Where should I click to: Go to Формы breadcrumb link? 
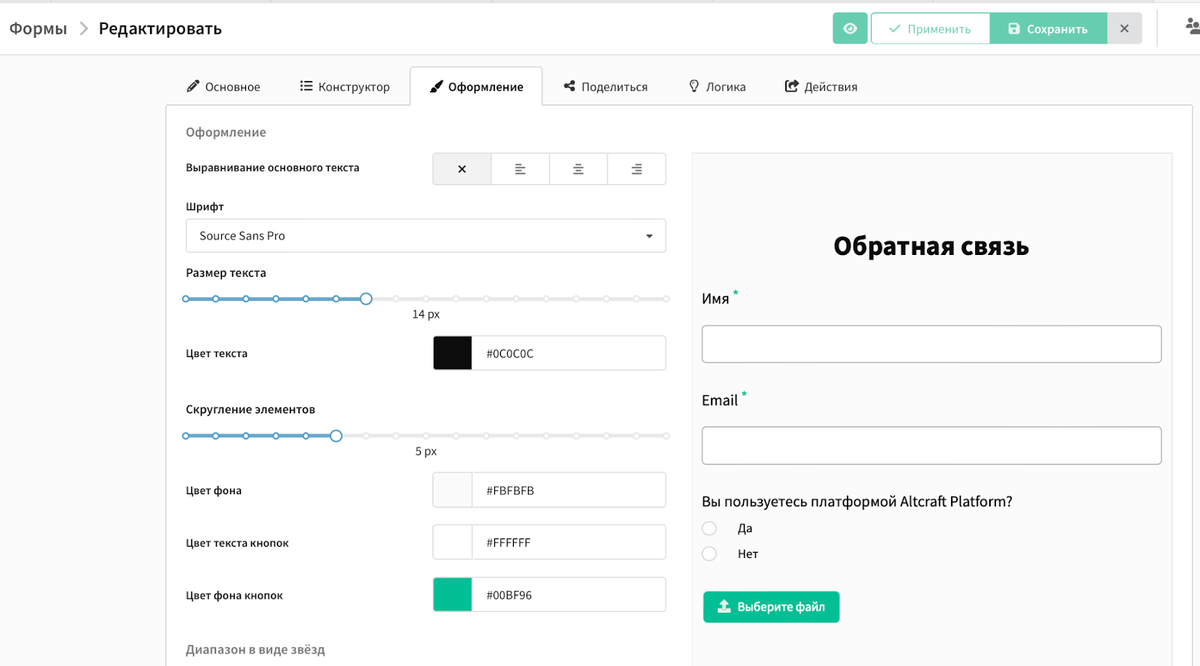(x=38, y=28)
